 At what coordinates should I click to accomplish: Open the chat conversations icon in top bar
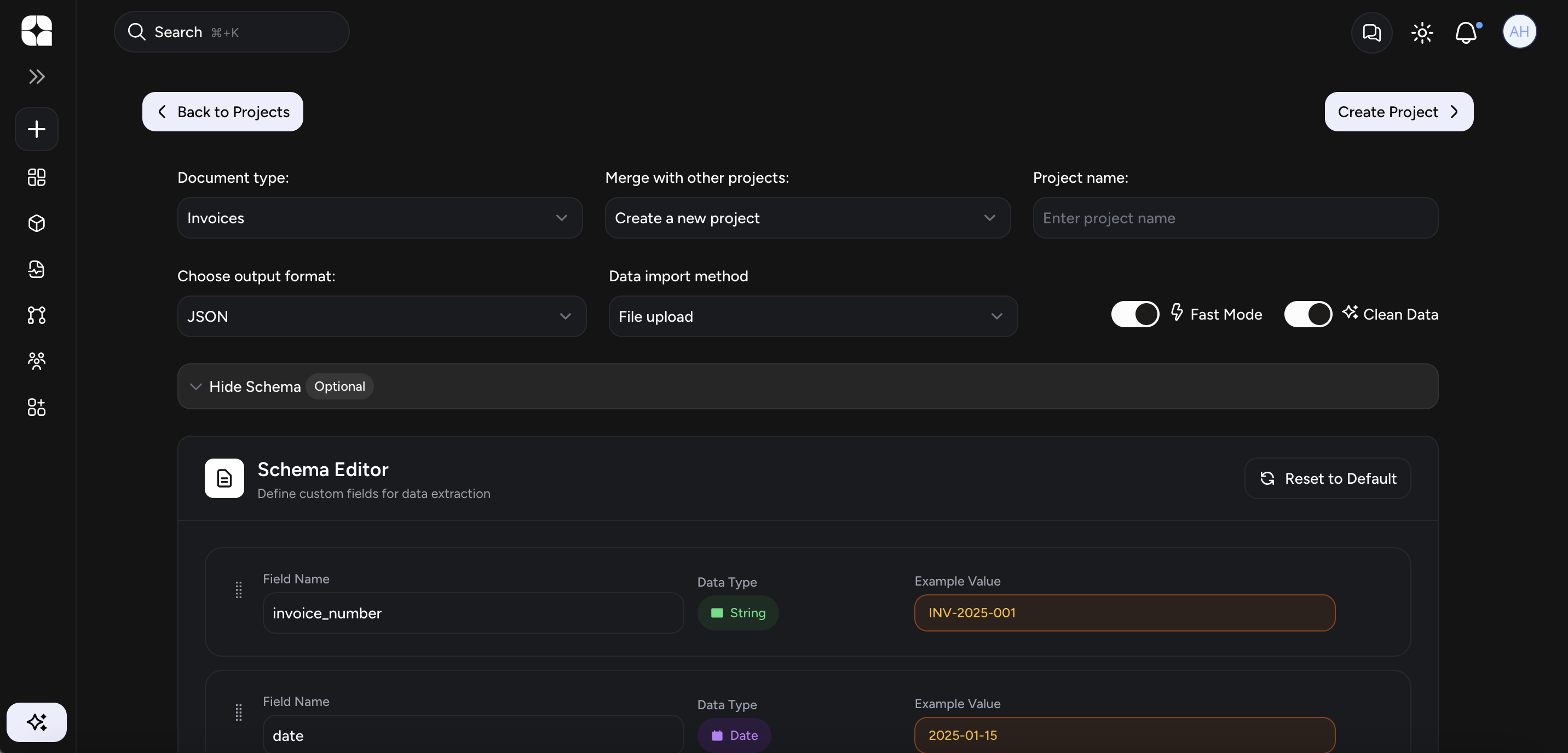(1371, 32)
